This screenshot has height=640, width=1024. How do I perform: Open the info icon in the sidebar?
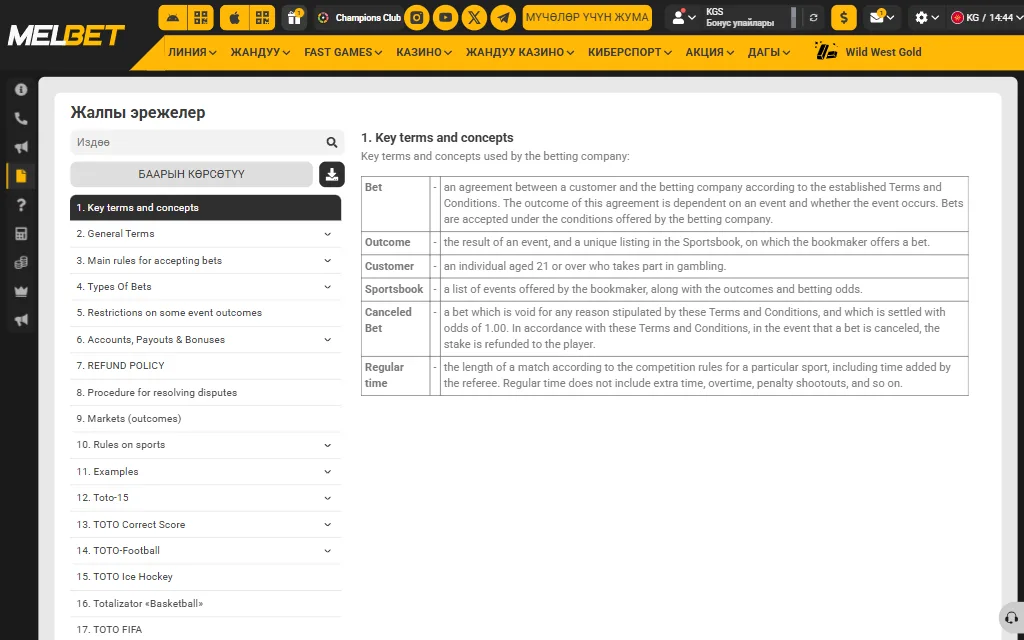[21, 89]
